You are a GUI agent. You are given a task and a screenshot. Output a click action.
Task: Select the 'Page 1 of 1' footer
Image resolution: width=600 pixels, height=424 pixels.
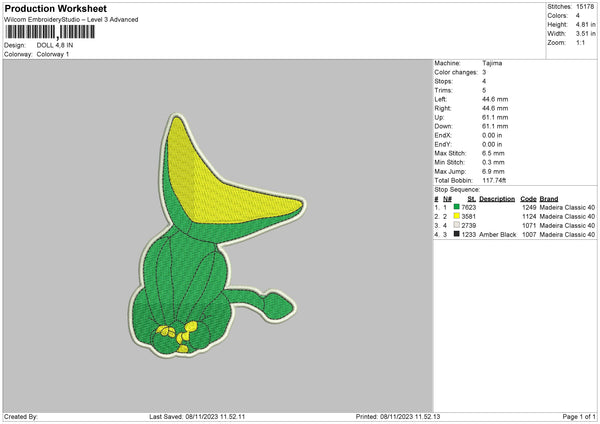[579, 417]
